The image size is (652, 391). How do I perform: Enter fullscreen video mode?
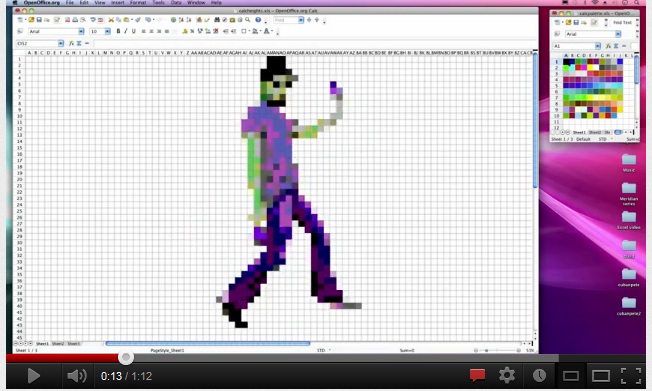click(631, 376)
